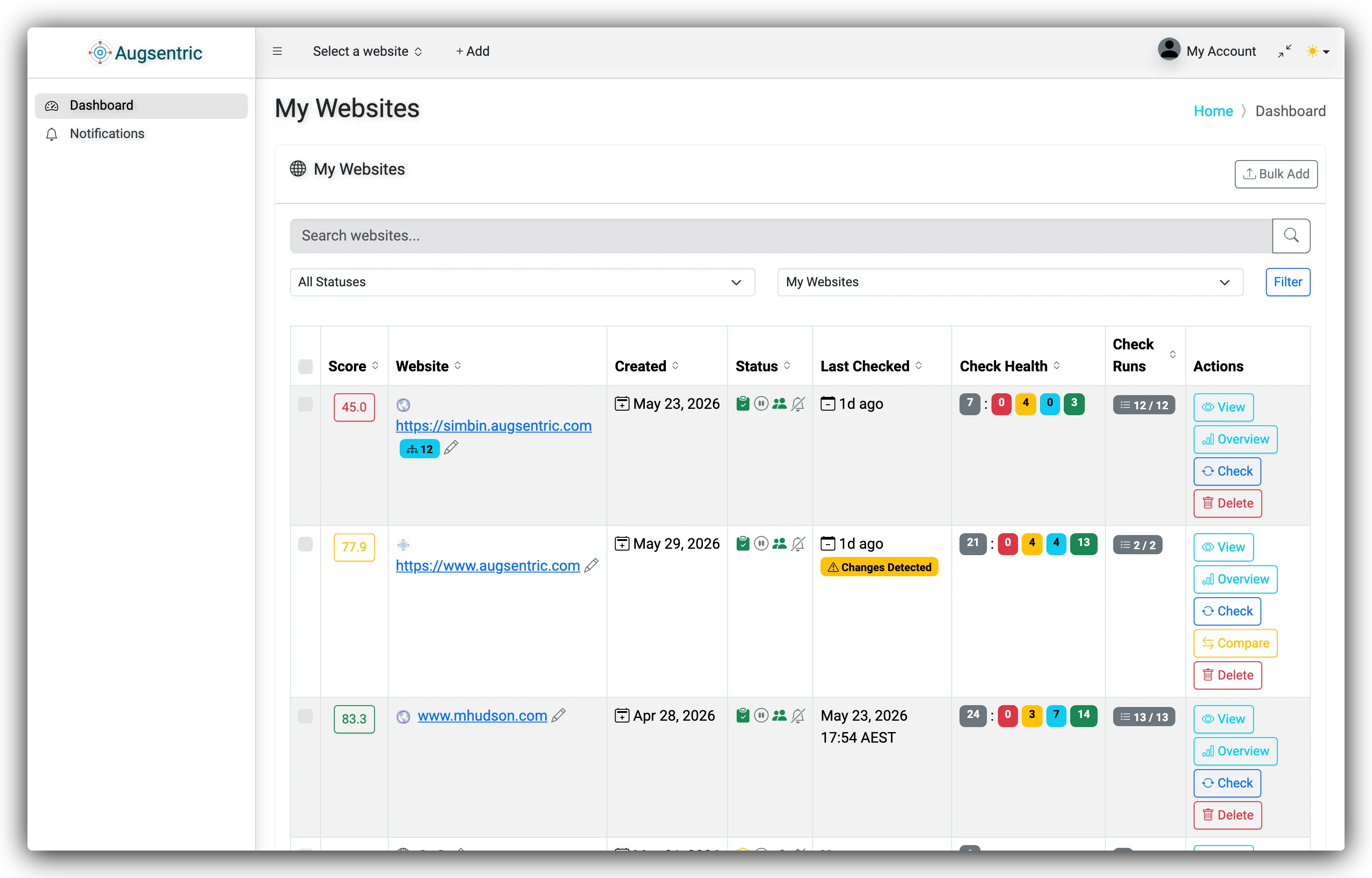Tick the select-all checkbox in table header
The height and width of the screenshot is (878, 1372).
305,366
